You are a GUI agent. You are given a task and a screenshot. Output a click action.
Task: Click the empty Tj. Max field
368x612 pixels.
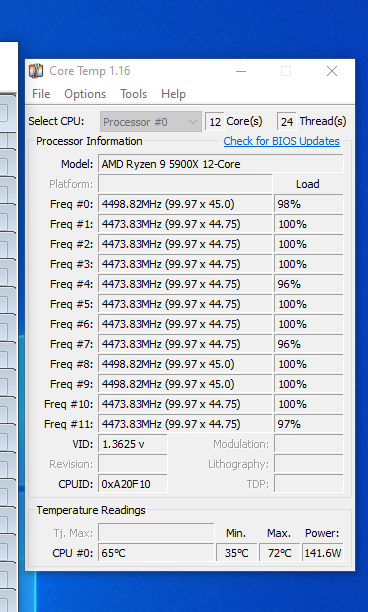156,533
